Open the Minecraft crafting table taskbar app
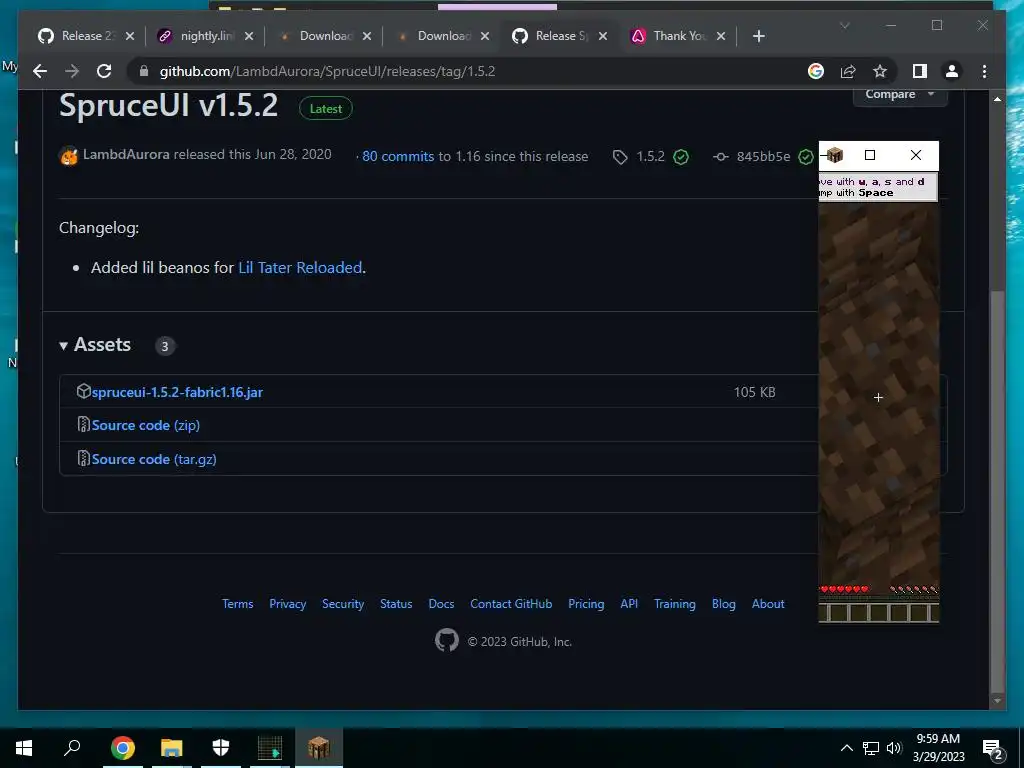 (x=319, y=748)
